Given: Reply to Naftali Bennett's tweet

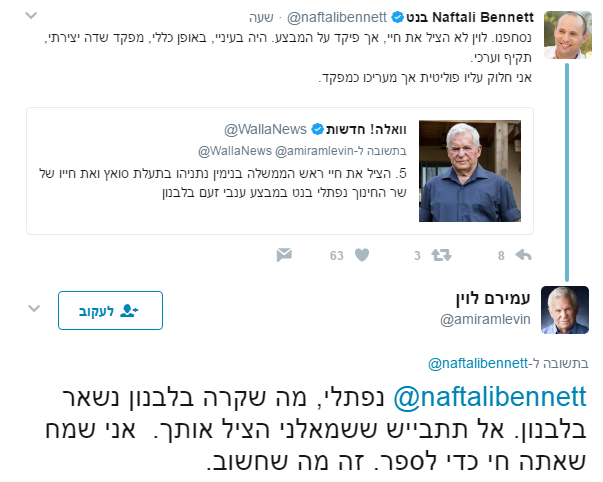Looking at the screenshot, I should (x=521, y=255).
